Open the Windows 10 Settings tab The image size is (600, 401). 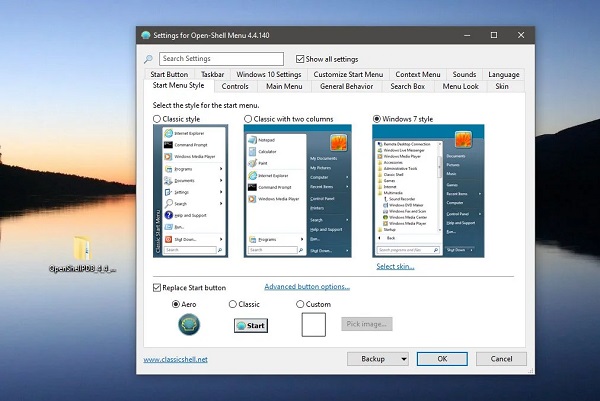269,74
